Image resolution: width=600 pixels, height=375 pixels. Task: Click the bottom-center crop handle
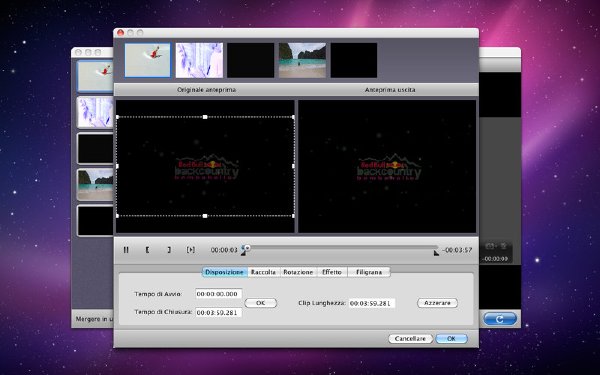coord(205,216)
